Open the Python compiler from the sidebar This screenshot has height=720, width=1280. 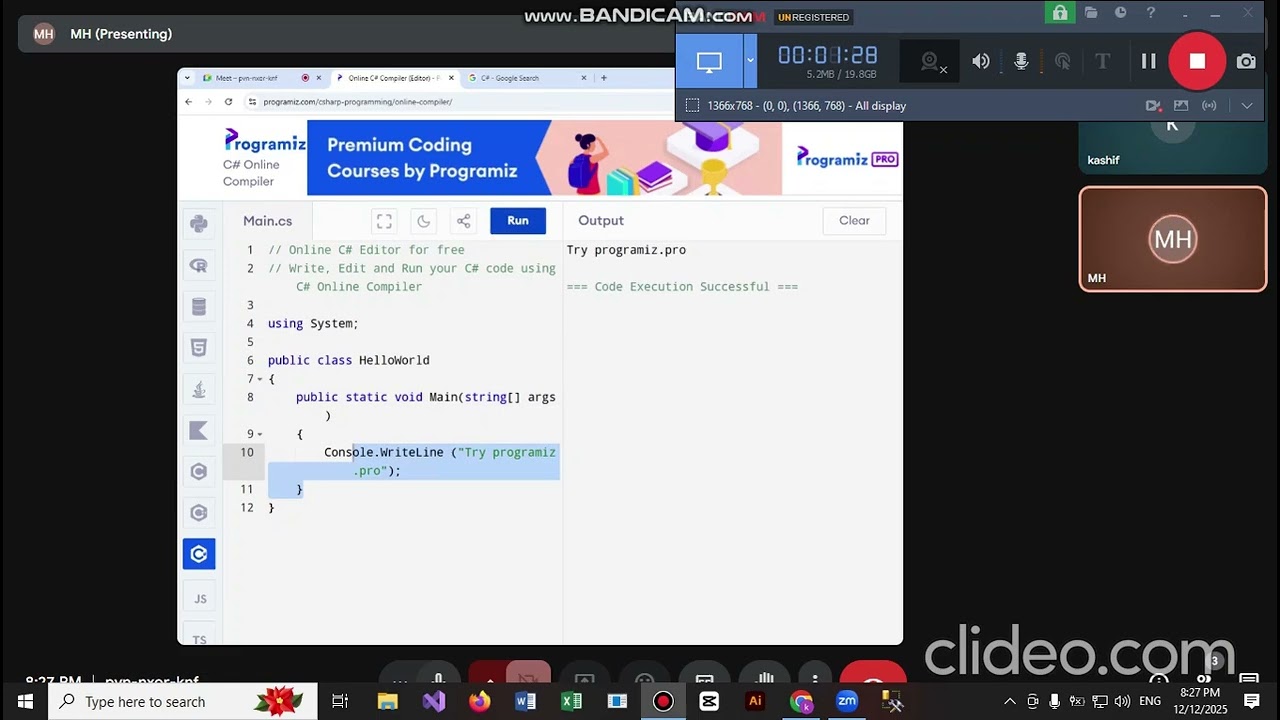point(199,224)
